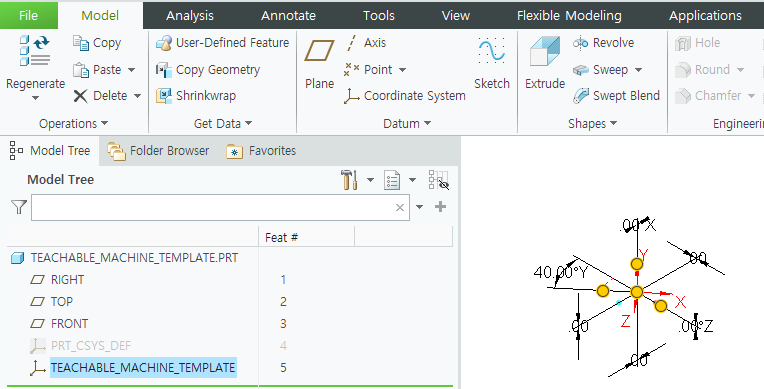Image resolution: width=764 pixels, height=389 pixels.
Task: Select the Swept Blend tool
Action: 616,96
